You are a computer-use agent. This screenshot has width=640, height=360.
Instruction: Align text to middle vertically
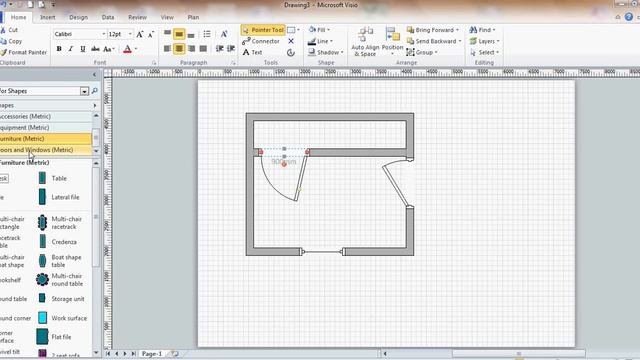click(179, 34)
